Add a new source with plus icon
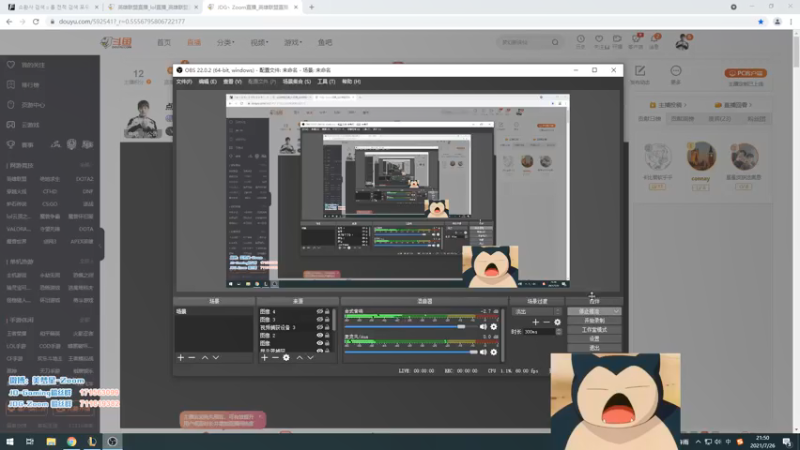 click(264, 358)
